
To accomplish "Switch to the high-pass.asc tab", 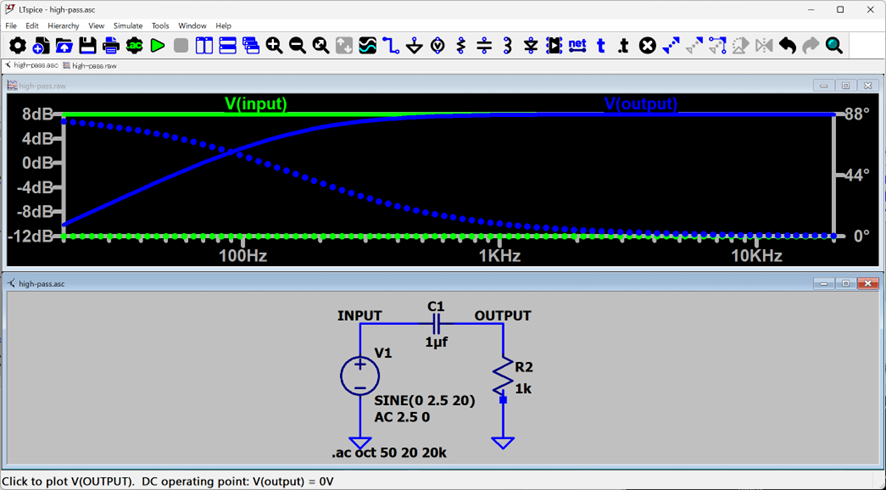I will (x=34, y=66).
